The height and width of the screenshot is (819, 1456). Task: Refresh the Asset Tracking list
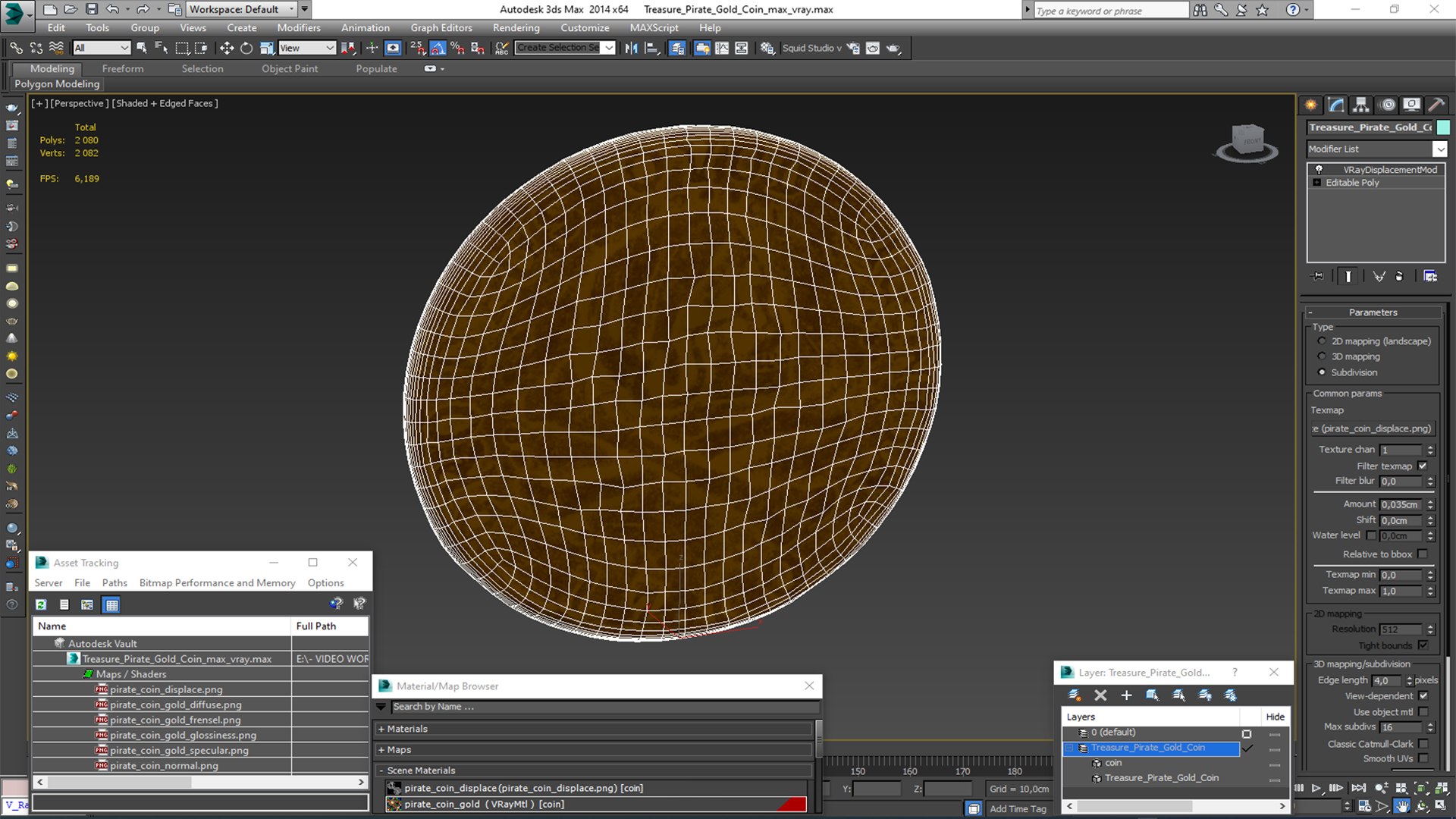[41, 604]
